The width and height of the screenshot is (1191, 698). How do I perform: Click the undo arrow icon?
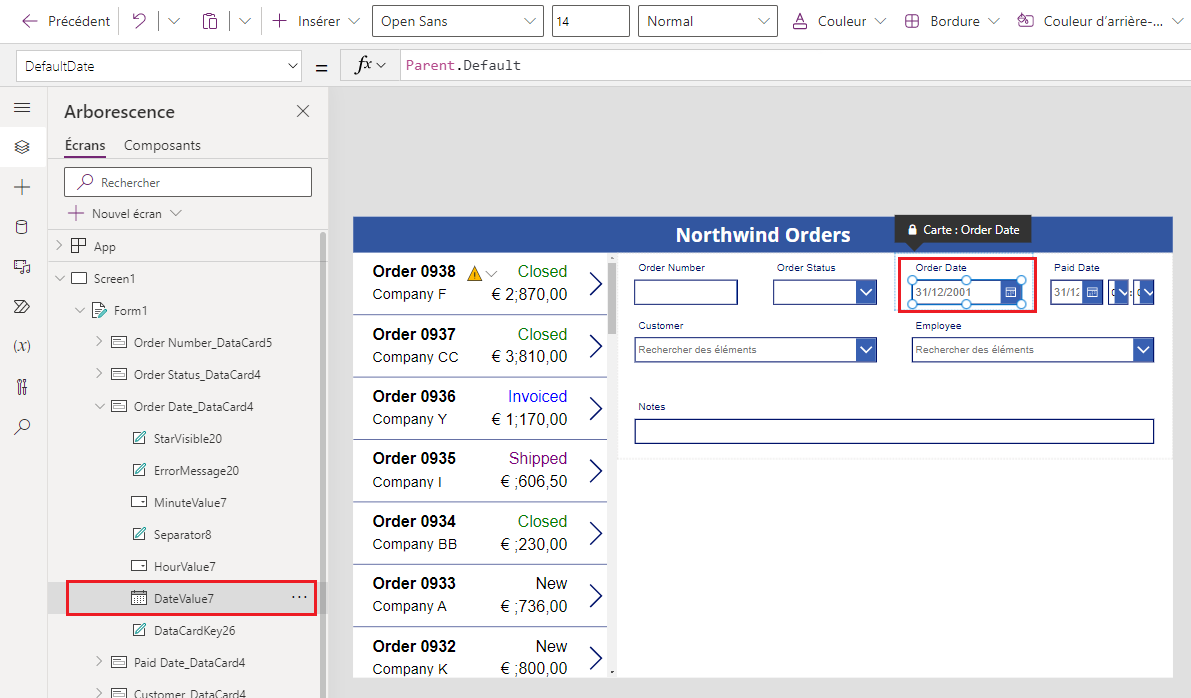(x=138, y=21)
